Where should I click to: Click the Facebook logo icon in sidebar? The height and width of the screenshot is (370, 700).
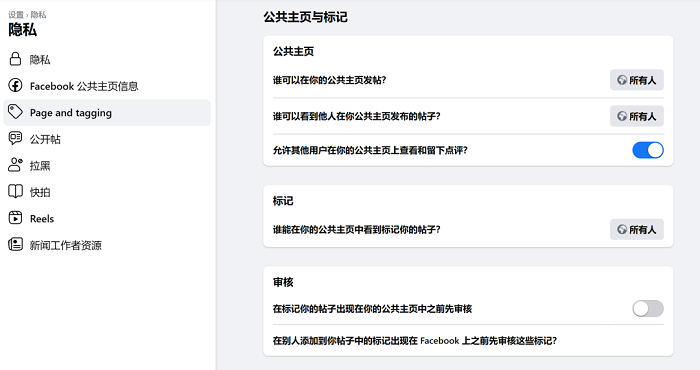[15, 85]
